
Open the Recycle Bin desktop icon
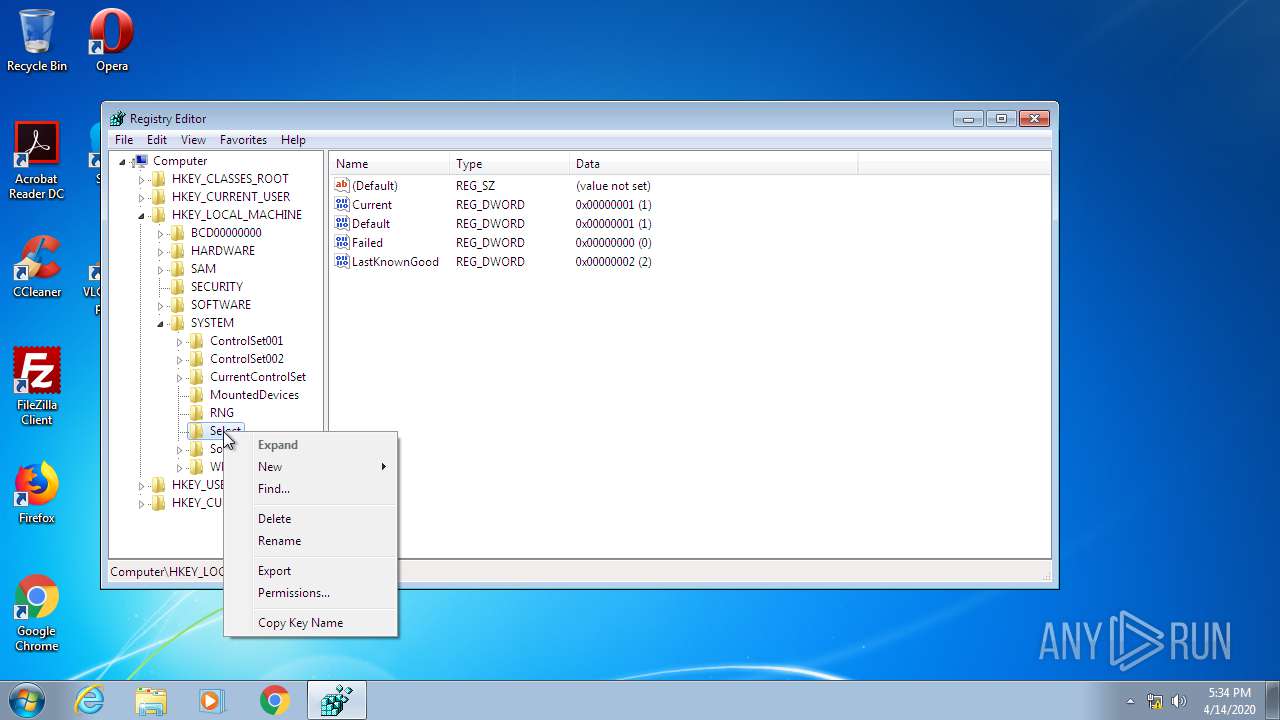pyautogui.click(x=37, y=40)
